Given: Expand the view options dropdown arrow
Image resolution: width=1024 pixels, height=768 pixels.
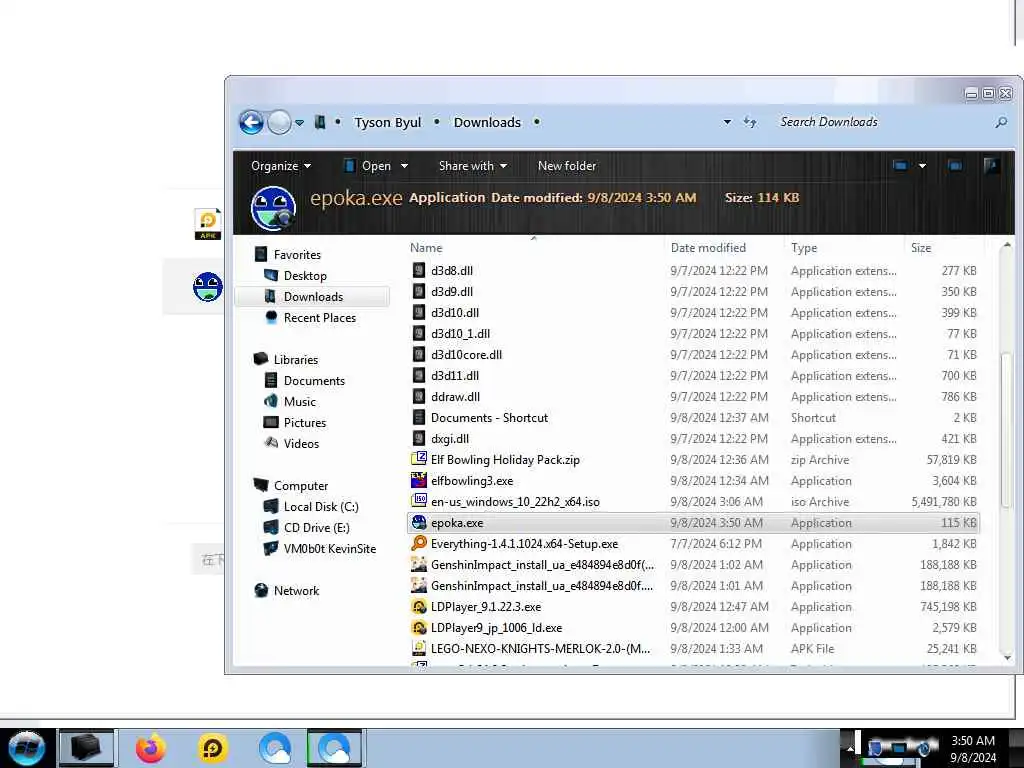Looking at the screenshot, I should click(922, 166).
